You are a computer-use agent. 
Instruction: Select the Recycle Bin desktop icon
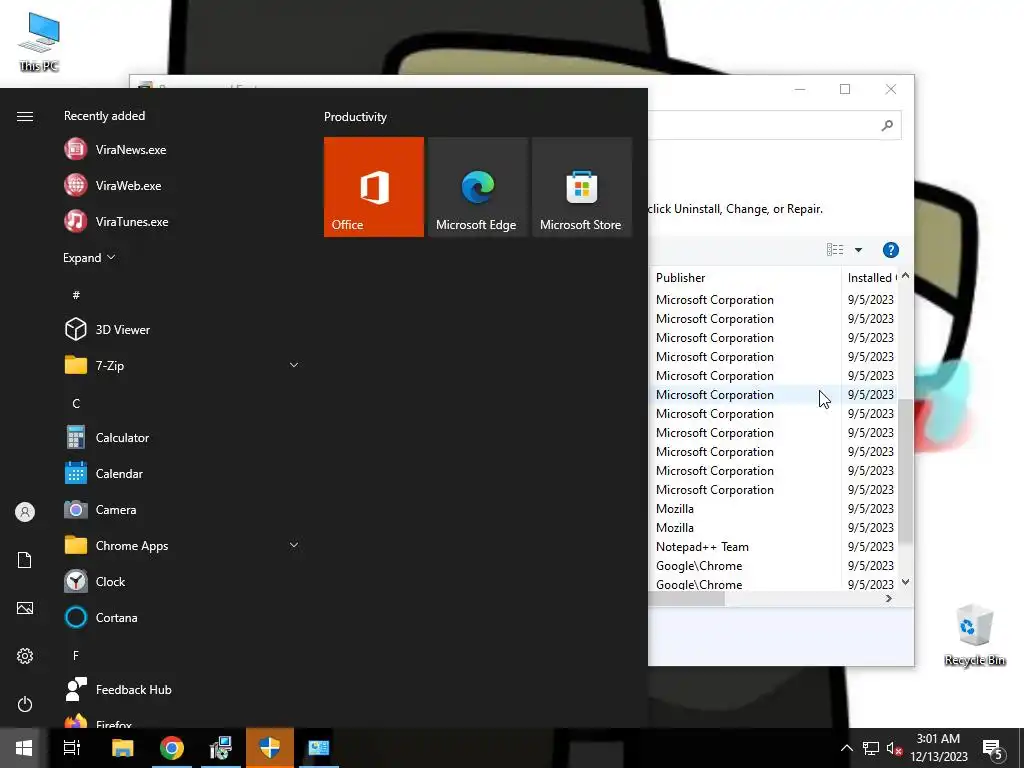coord(975,634)
